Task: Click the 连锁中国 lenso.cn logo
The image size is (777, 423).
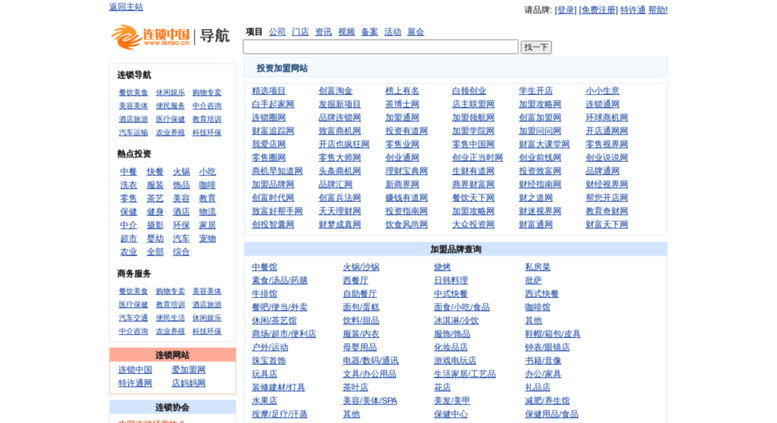Action: pyautogui.click(x=151, y=37)
